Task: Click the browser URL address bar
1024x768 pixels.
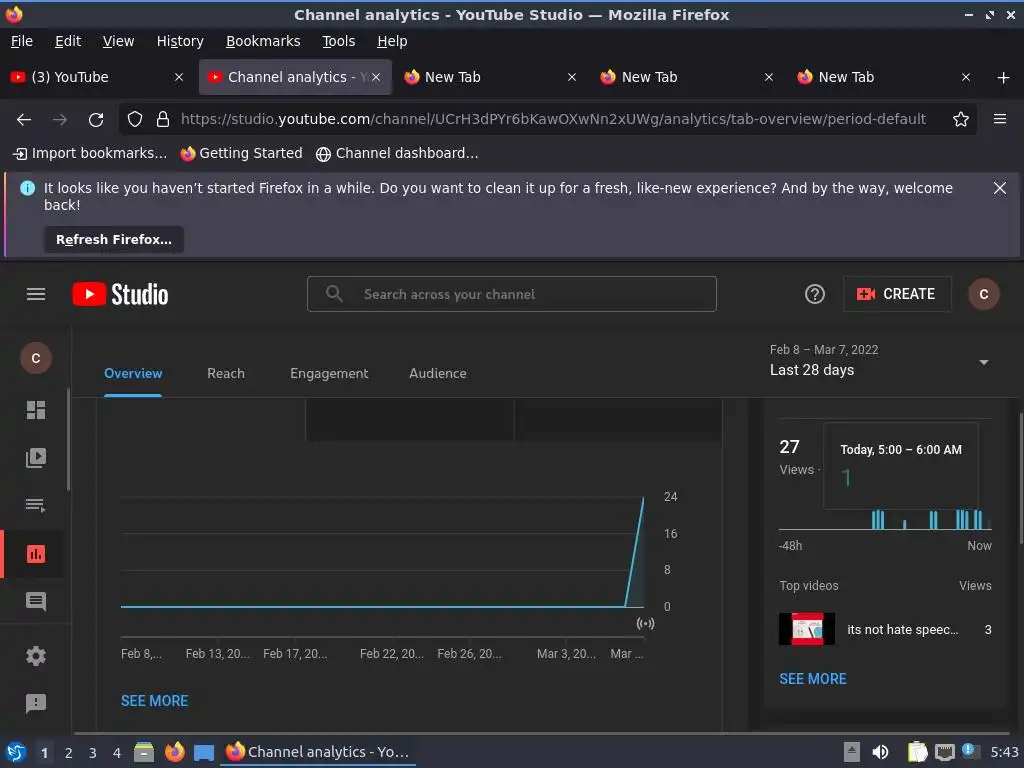Action: [x=552, y=119]
